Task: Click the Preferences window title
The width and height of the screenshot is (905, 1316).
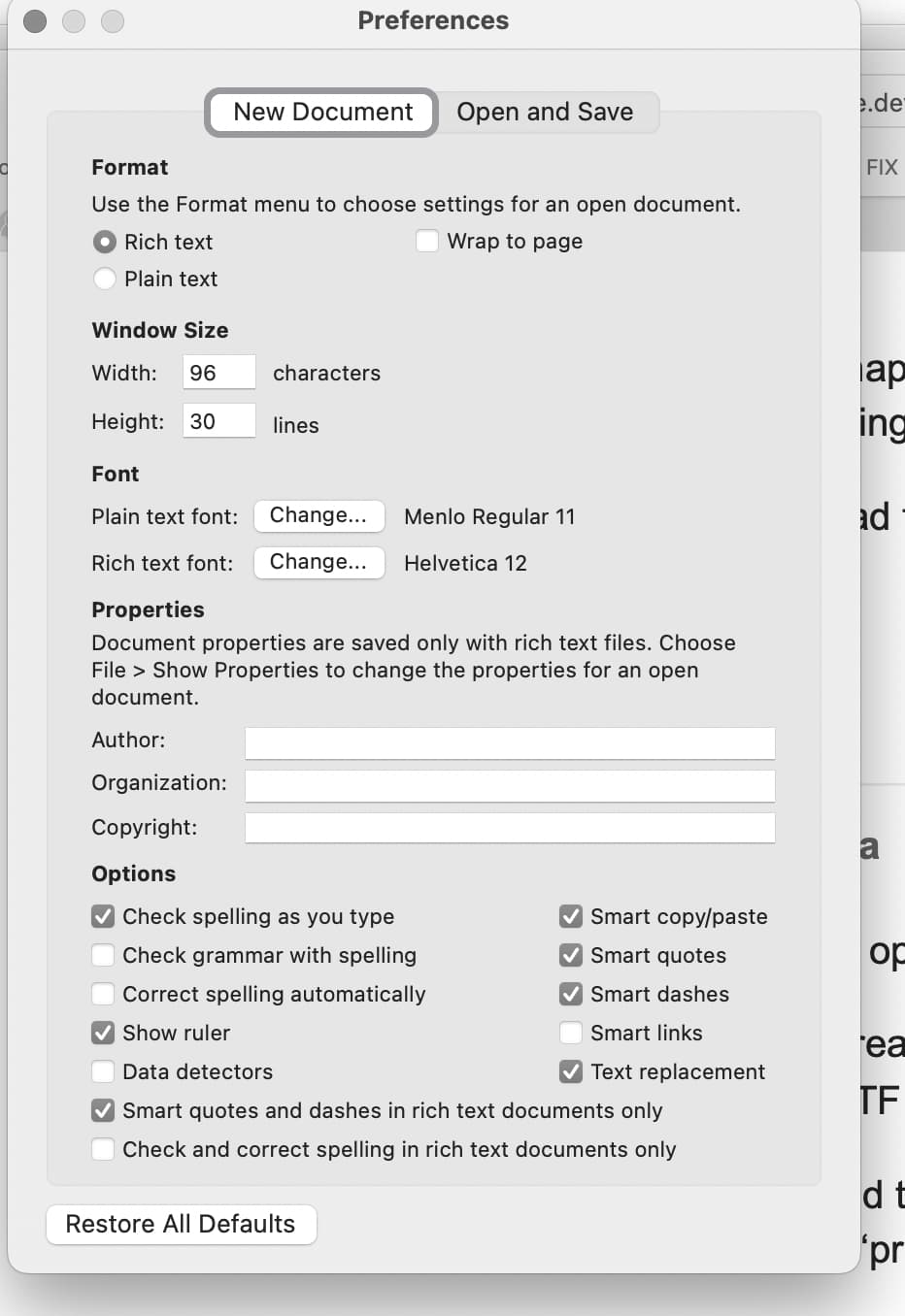Action: pos(433,20)
